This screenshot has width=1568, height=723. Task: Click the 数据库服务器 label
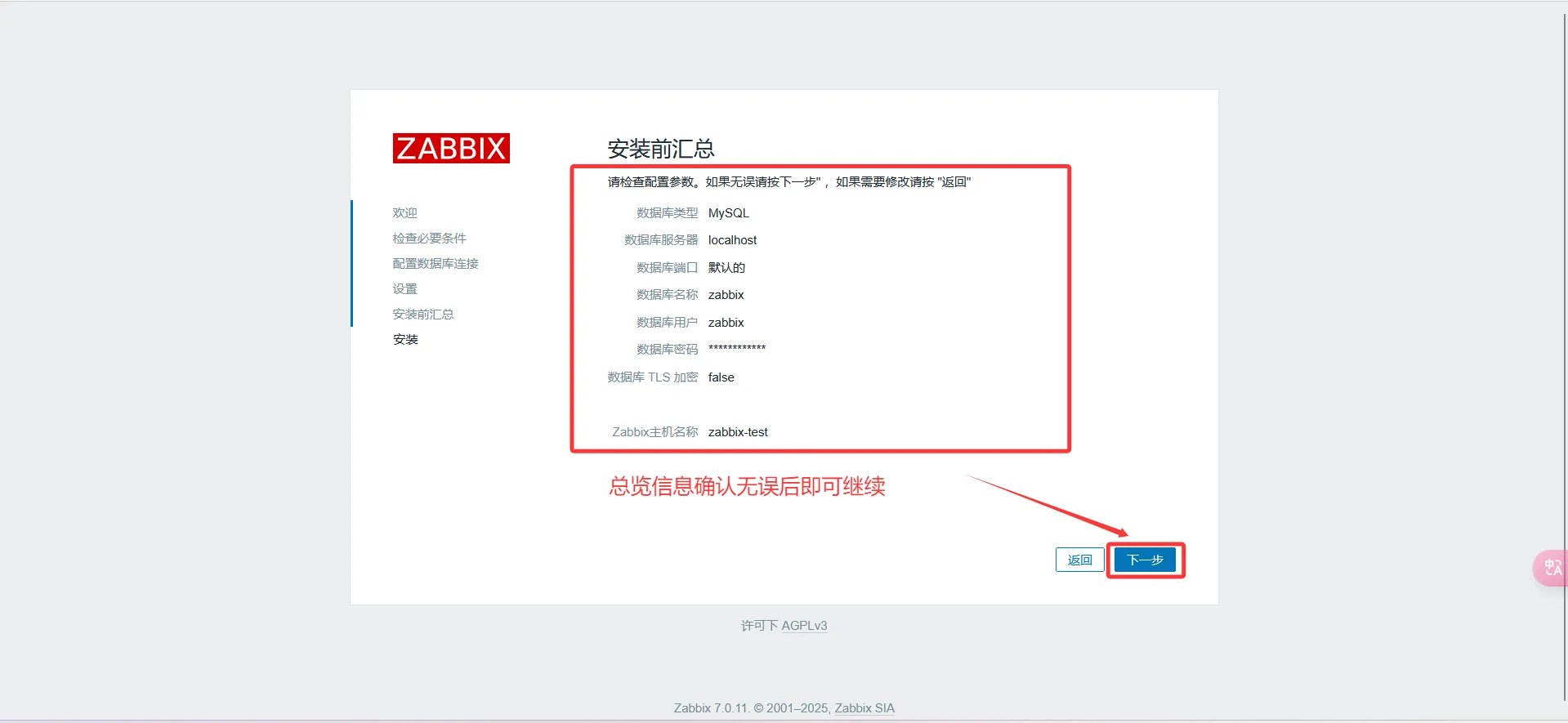pyautogui.click(x=661, y=240)
